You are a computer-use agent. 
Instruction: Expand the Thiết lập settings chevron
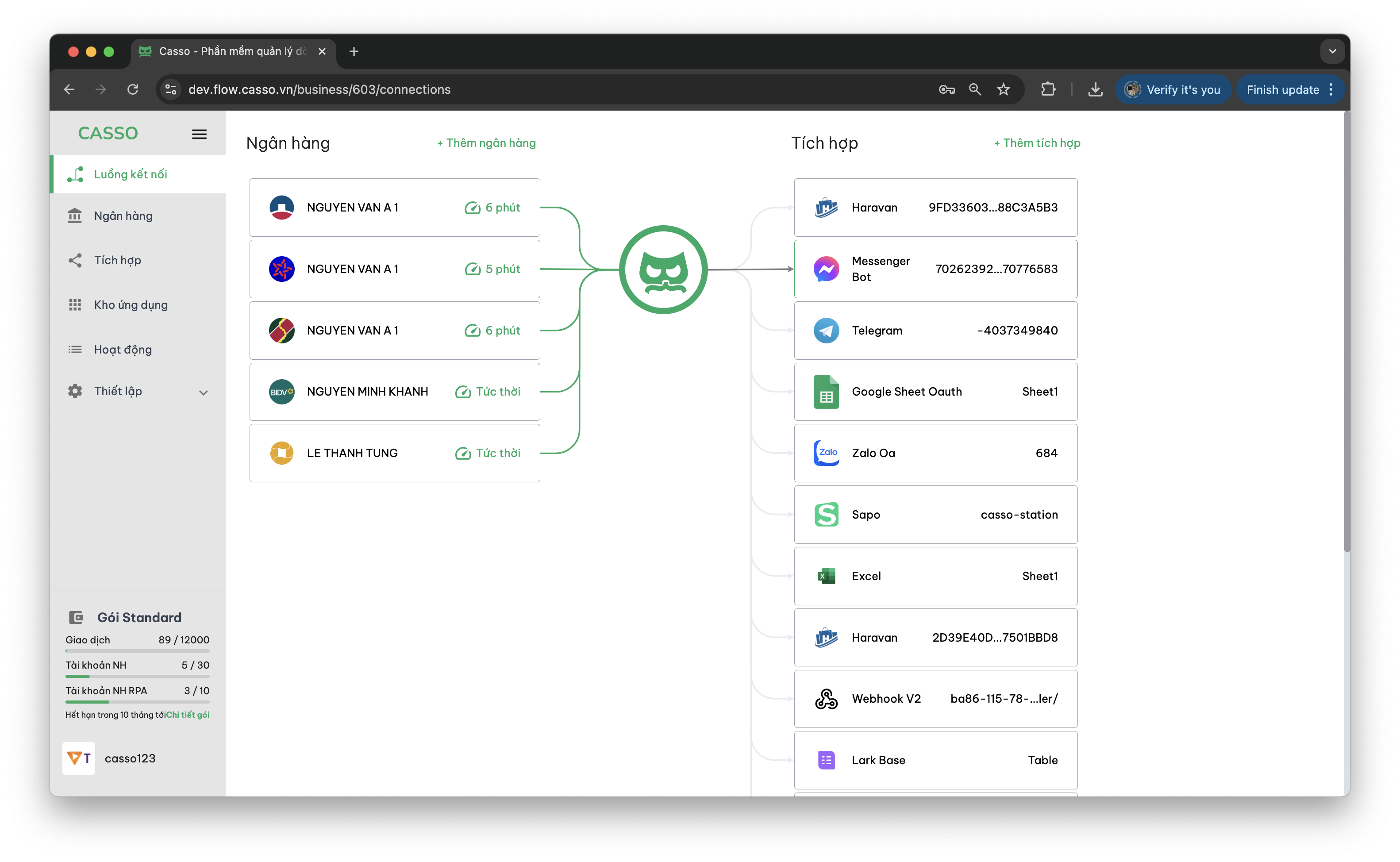(x=204, y=392)
